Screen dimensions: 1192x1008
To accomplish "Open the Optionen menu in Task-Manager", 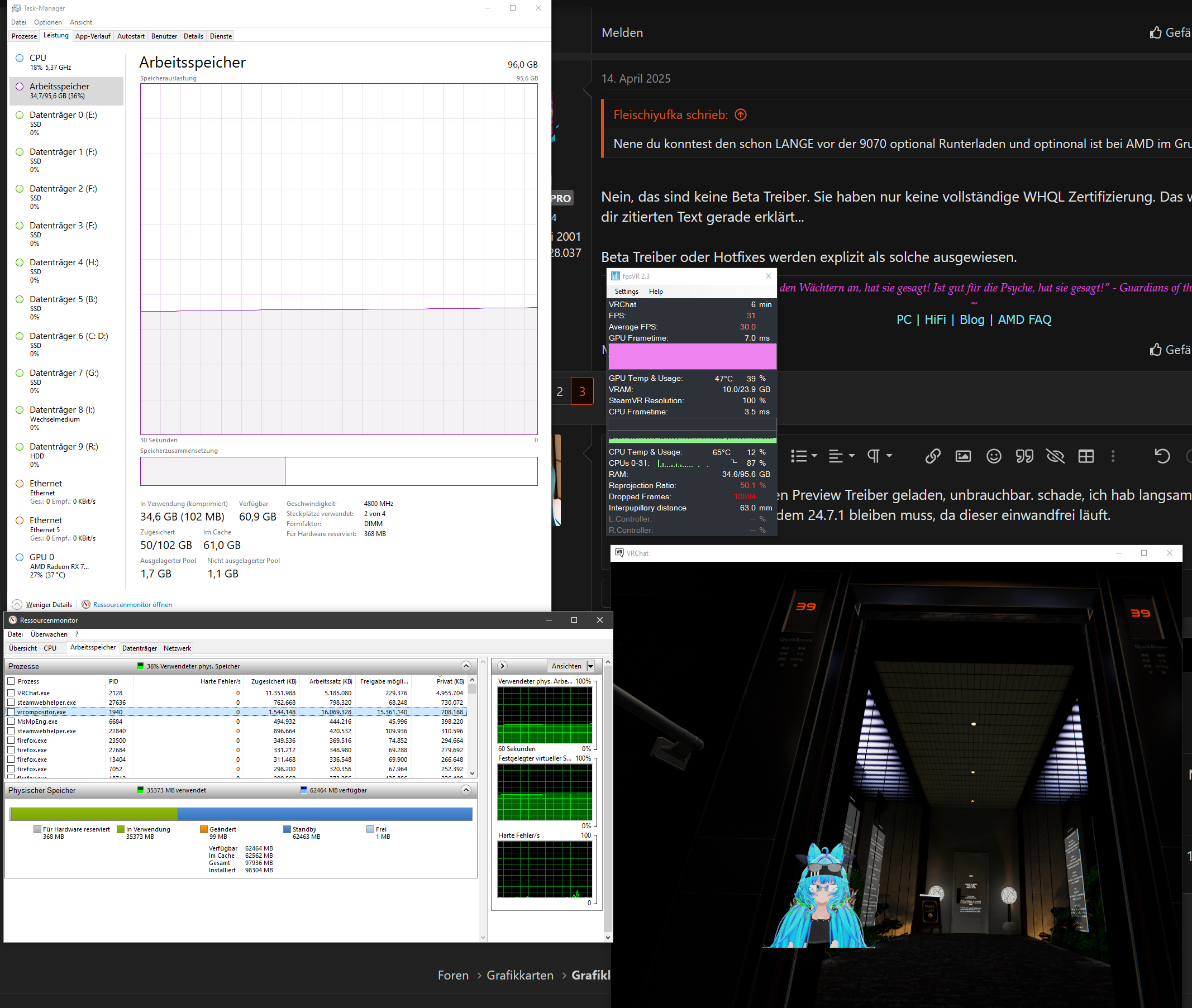I will pos(47,22).
